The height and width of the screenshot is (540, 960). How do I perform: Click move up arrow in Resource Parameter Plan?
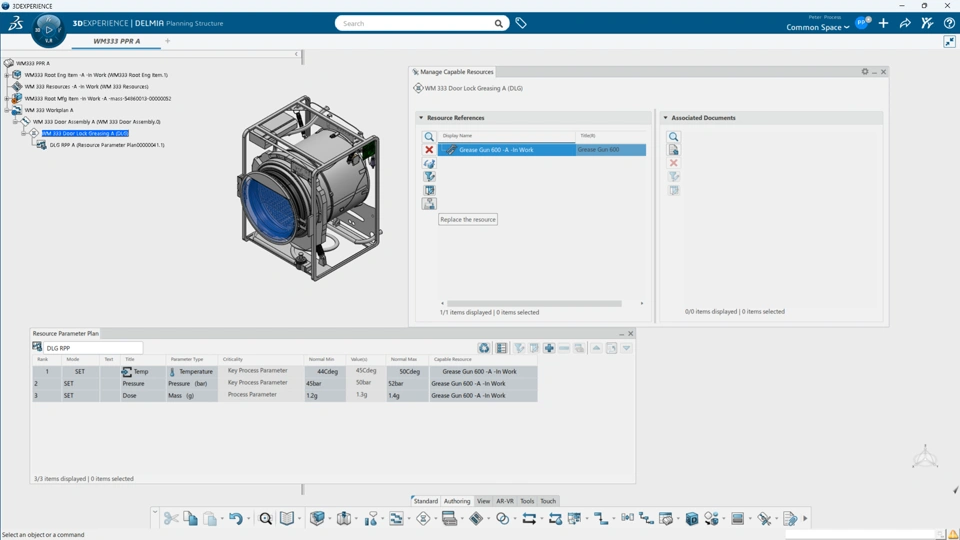596,348
